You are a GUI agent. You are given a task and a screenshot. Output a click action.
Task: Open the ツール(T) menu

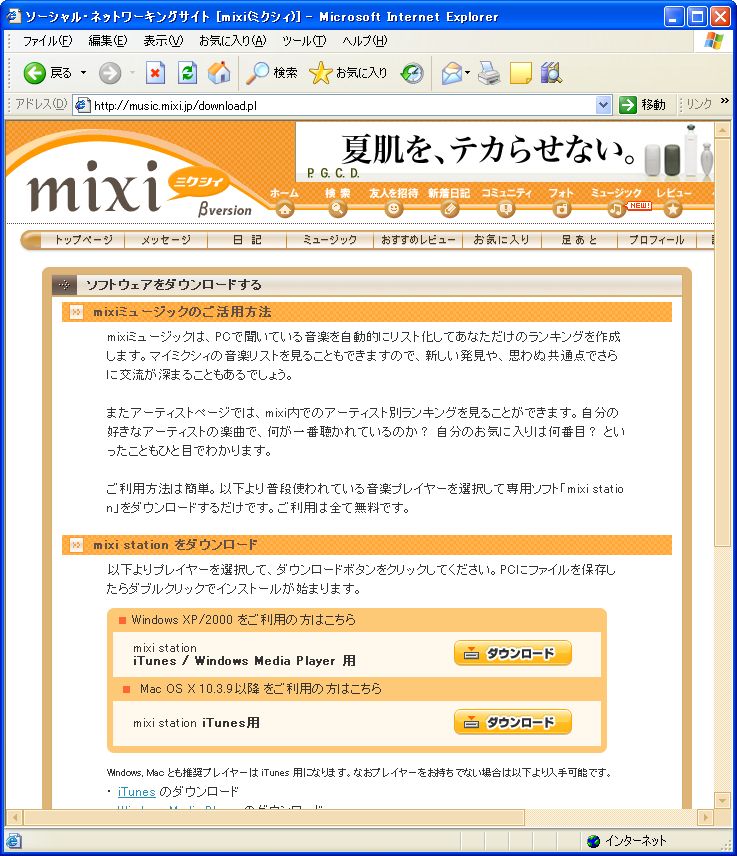pyautogui.click(x=305, y=41)
